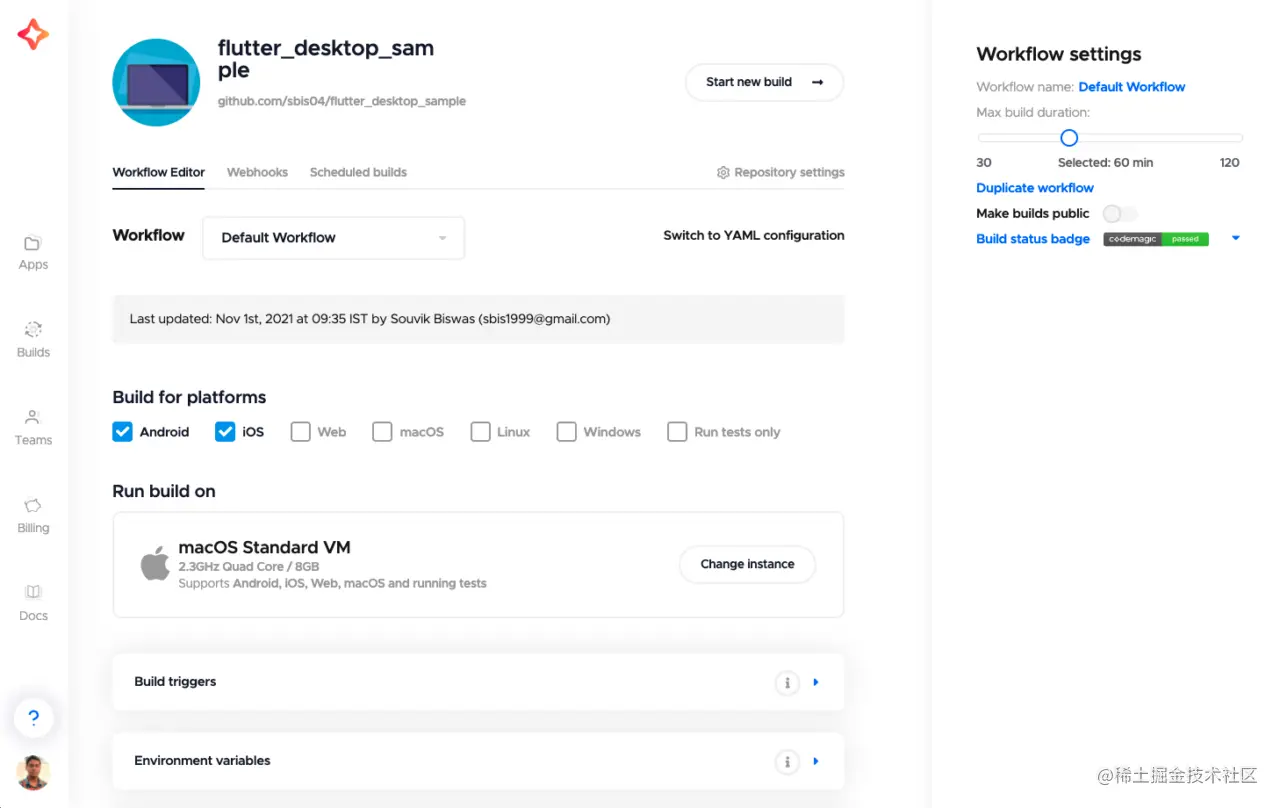Image resolution: width=1280 pixels, height=808 pixels.
Task: Click the Codemagic logo icon
Action: 33,34
